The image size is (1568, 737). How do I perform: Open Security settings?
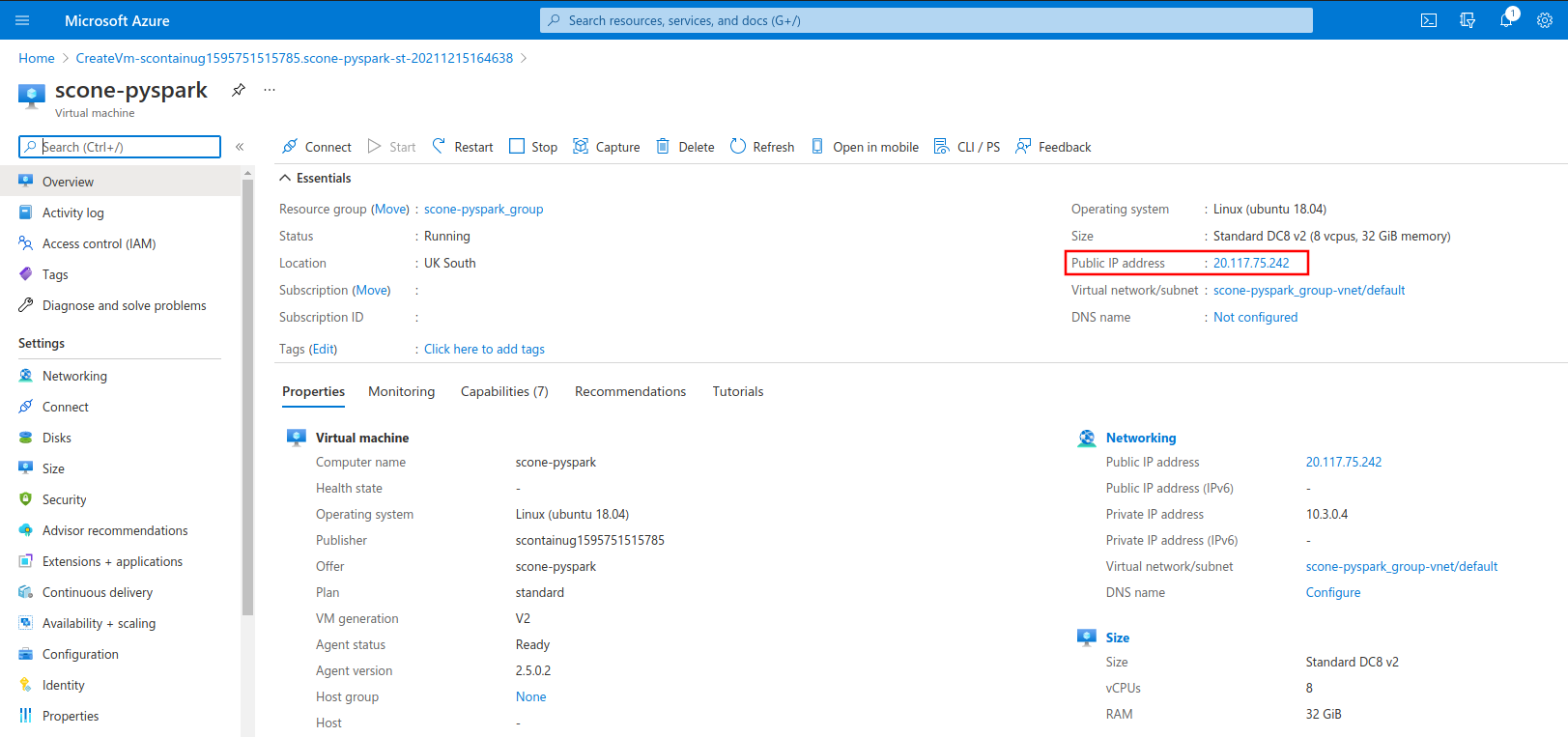[64, 499]
